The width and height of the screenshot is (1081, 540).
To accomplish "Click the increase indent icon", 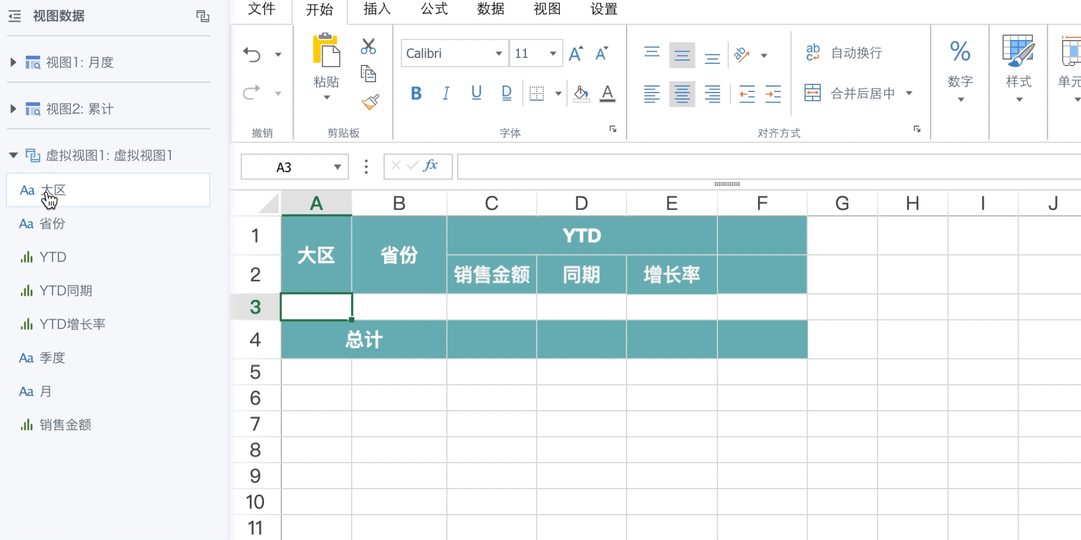I will click(773, 94).
